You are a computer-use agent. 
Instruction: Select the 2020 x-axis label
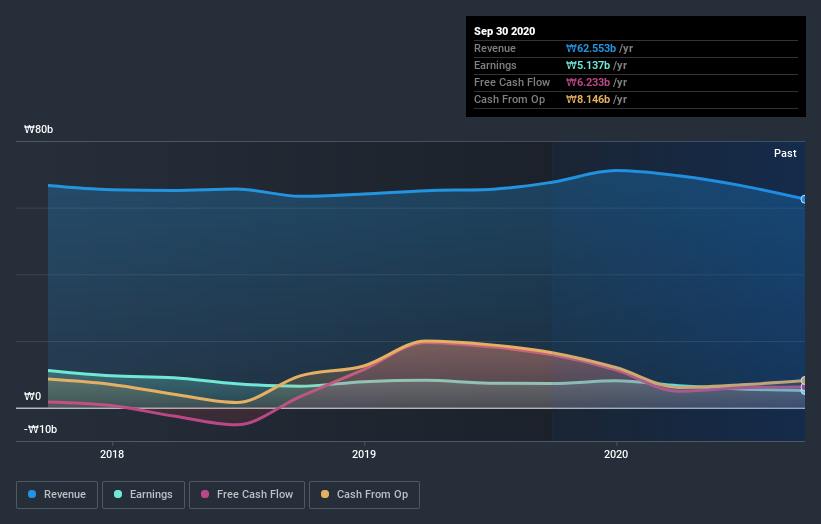pos(616,454)
